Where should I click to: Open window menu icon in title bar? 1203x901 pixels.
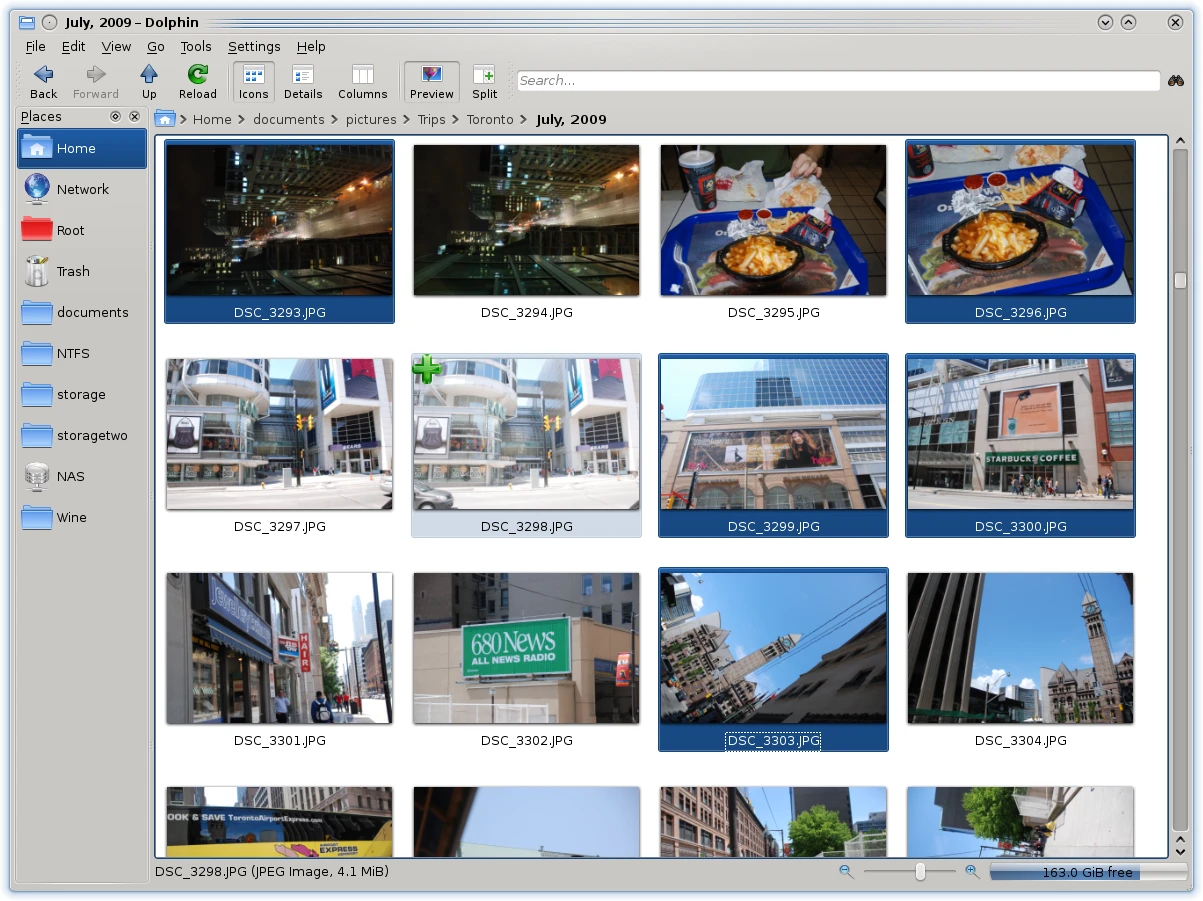coord(28,22)
